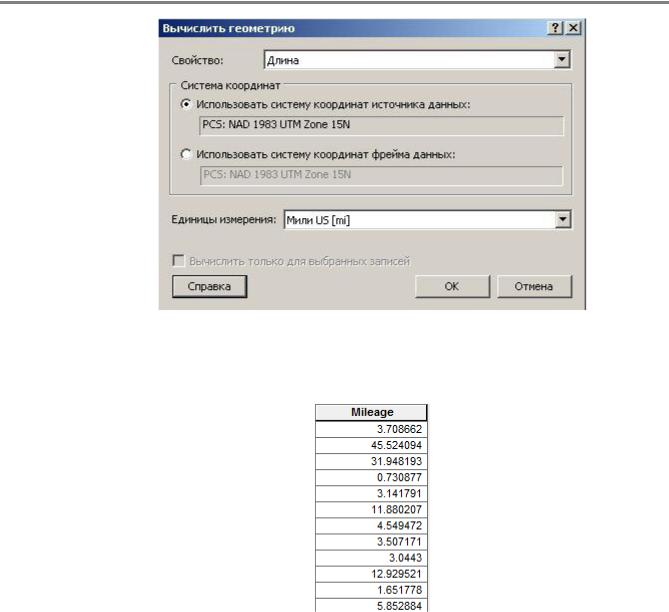The image size is (669, 612).
Task: Click the Mileage column header
Action: click(371, 412)
